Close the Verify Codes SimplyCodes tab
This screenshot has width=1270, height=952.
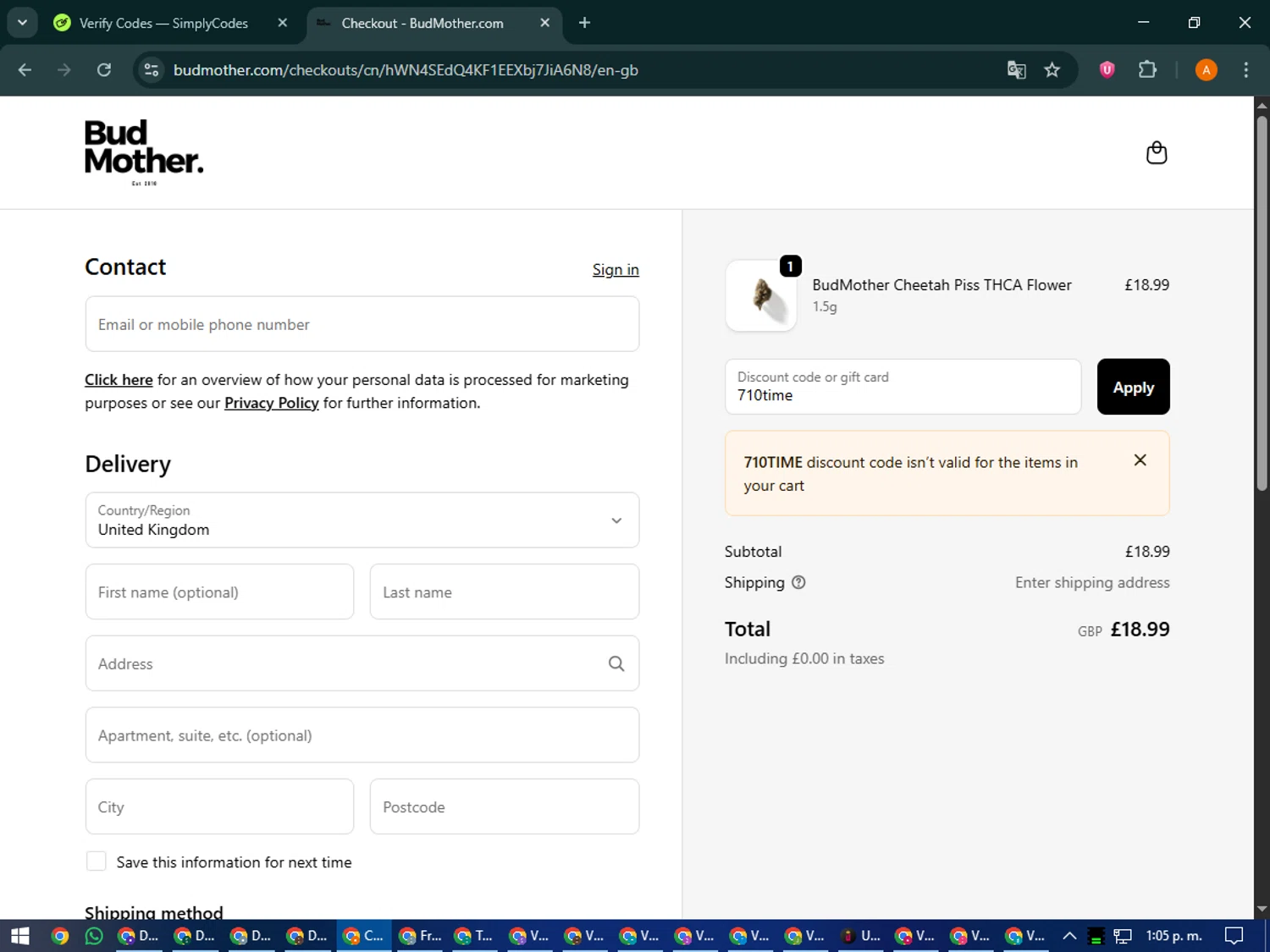[283, 23]
